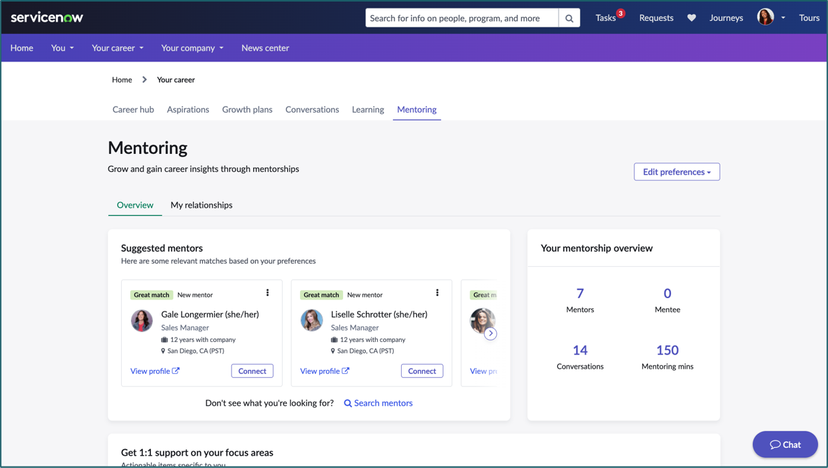
Task: Click the Gale Longermier (she/her) name
Action: 210,314
